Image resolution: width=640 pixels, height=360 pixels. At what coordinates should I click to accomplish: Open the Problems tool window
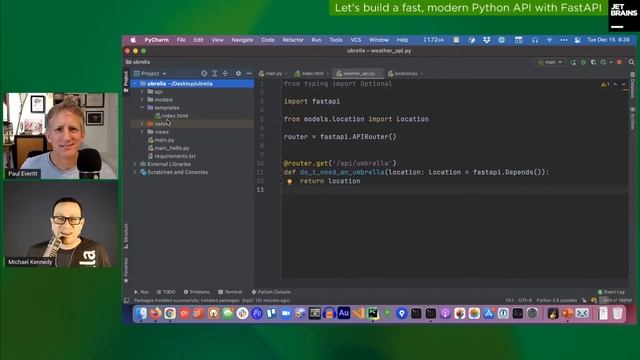click(x=197, y=292)
